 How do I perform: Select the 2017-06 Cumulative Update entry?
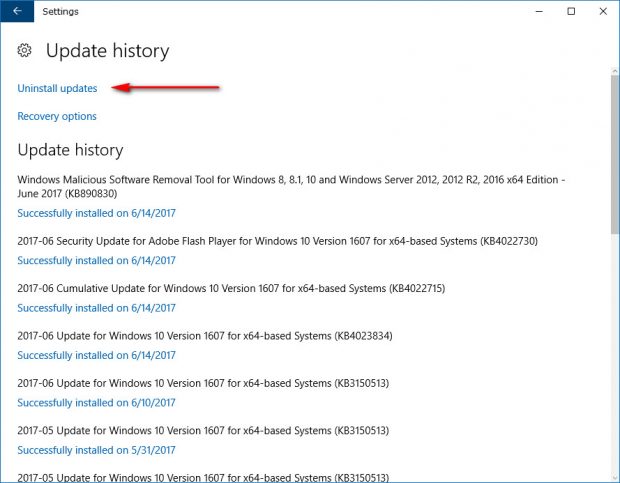point(231,289)
